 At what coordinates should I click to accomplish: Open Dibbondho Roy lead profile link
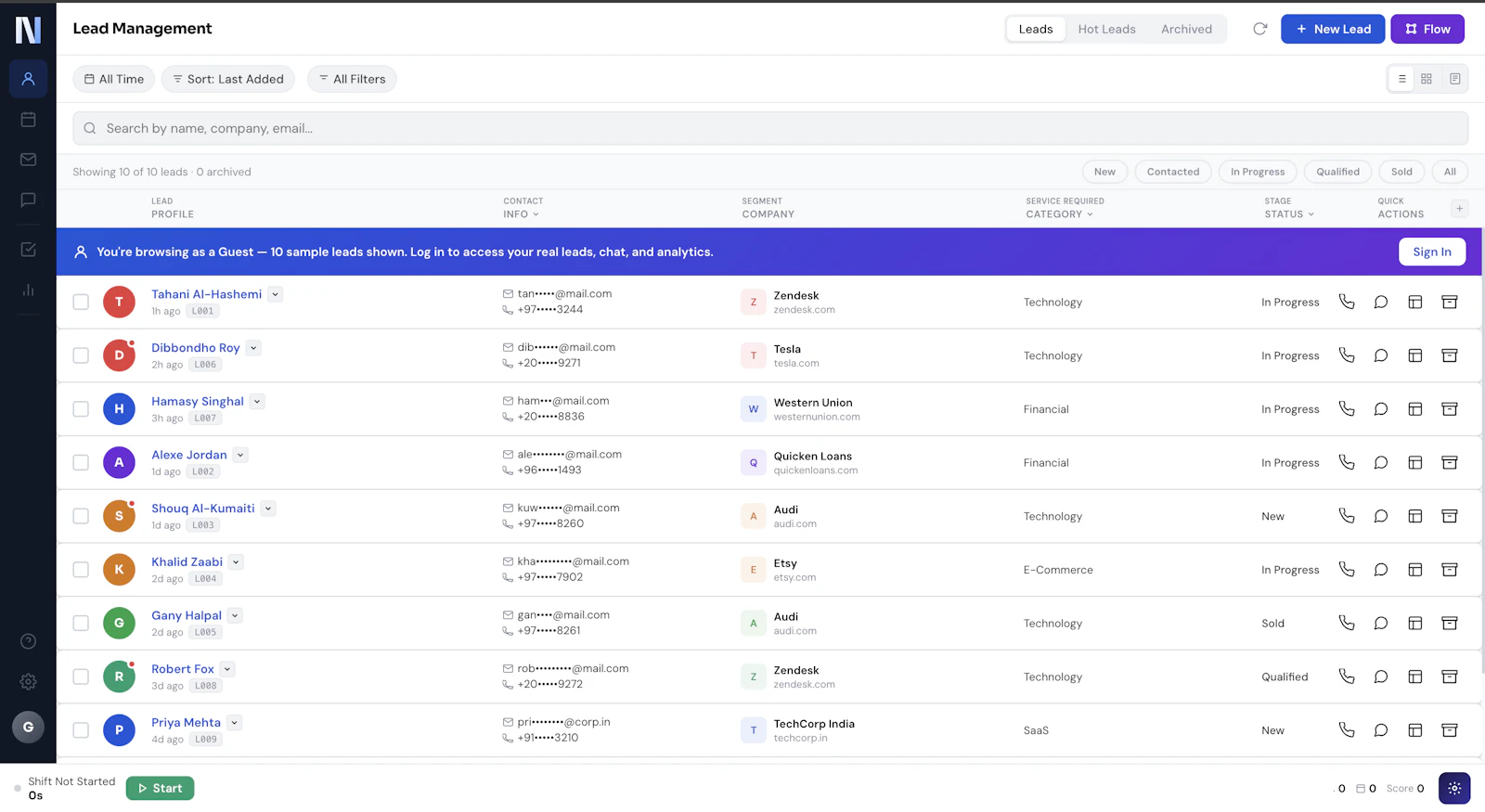tap(196, 348)
